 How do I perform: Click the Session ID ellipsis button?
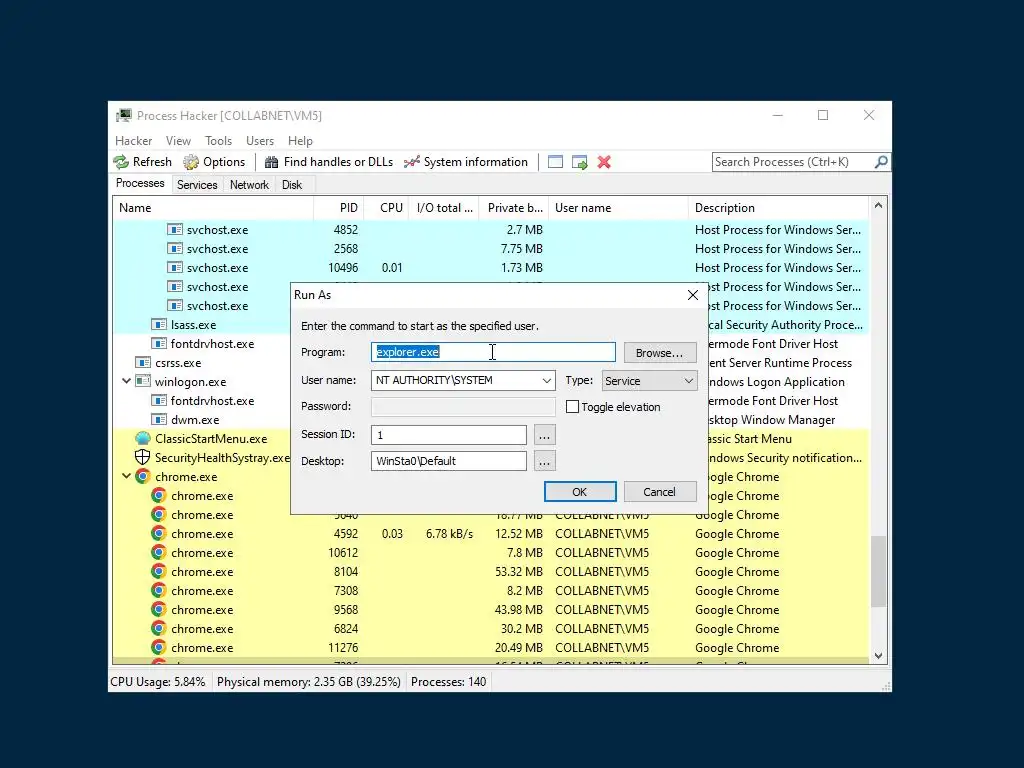545,435
